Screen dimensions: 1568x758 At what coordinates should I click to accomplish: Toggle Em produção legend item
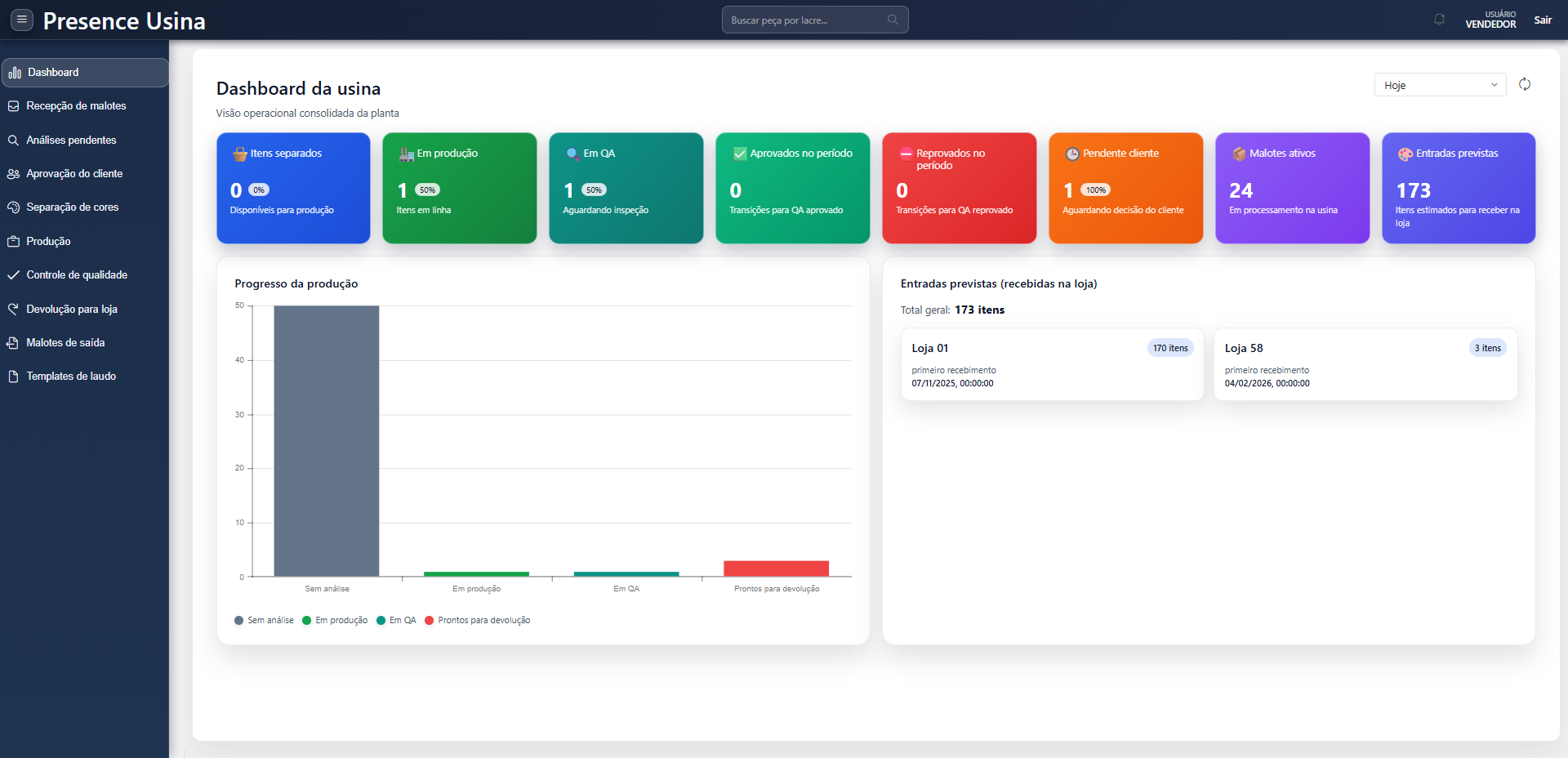click(x=335, y=621)
